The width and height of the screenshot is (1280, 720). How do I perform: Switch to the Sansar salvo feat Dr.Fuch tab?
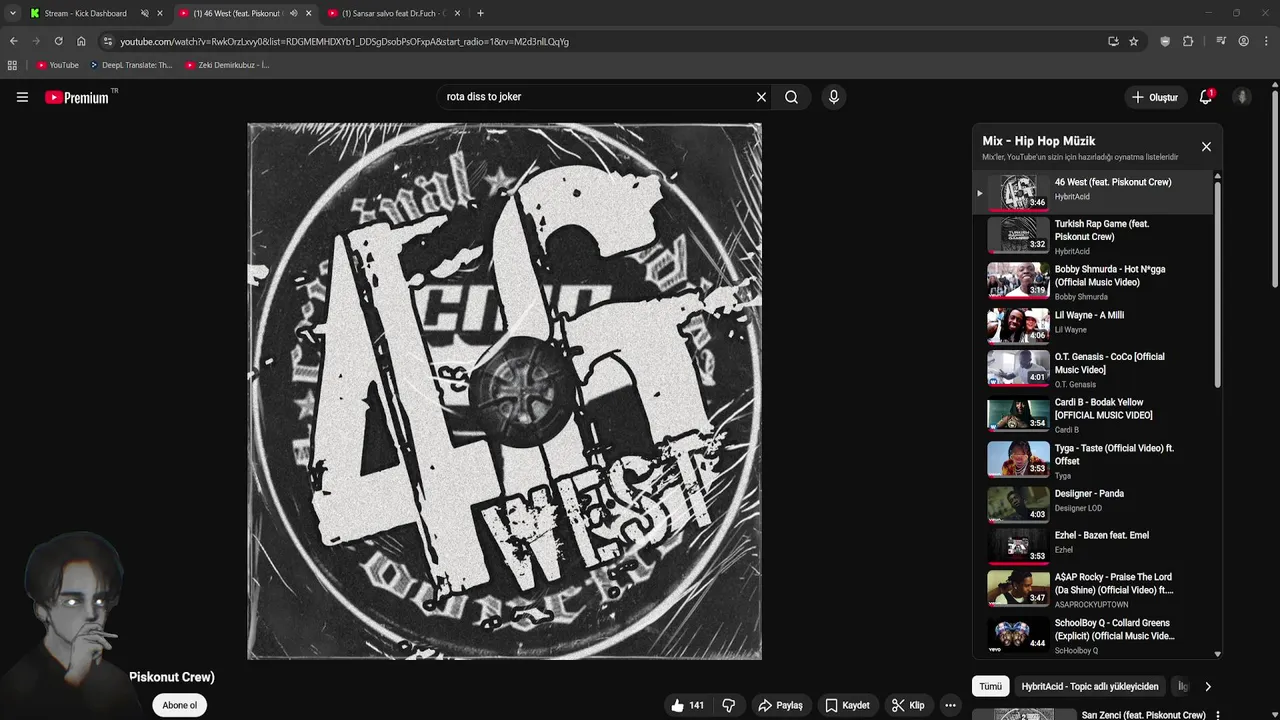392,13
